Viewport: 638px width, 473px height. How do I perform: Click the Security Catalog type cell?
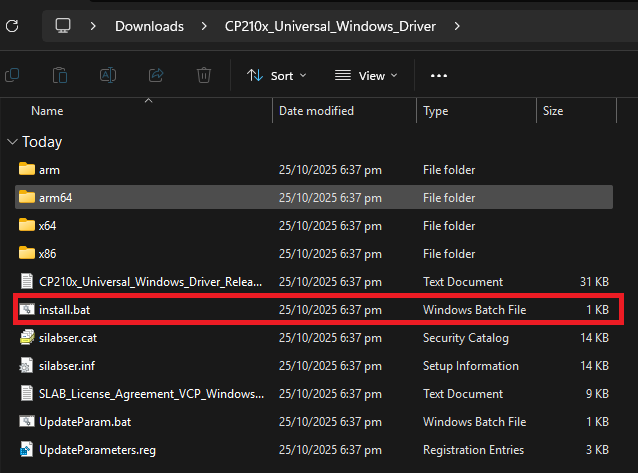pyautogui.click(x=465, y=338)
